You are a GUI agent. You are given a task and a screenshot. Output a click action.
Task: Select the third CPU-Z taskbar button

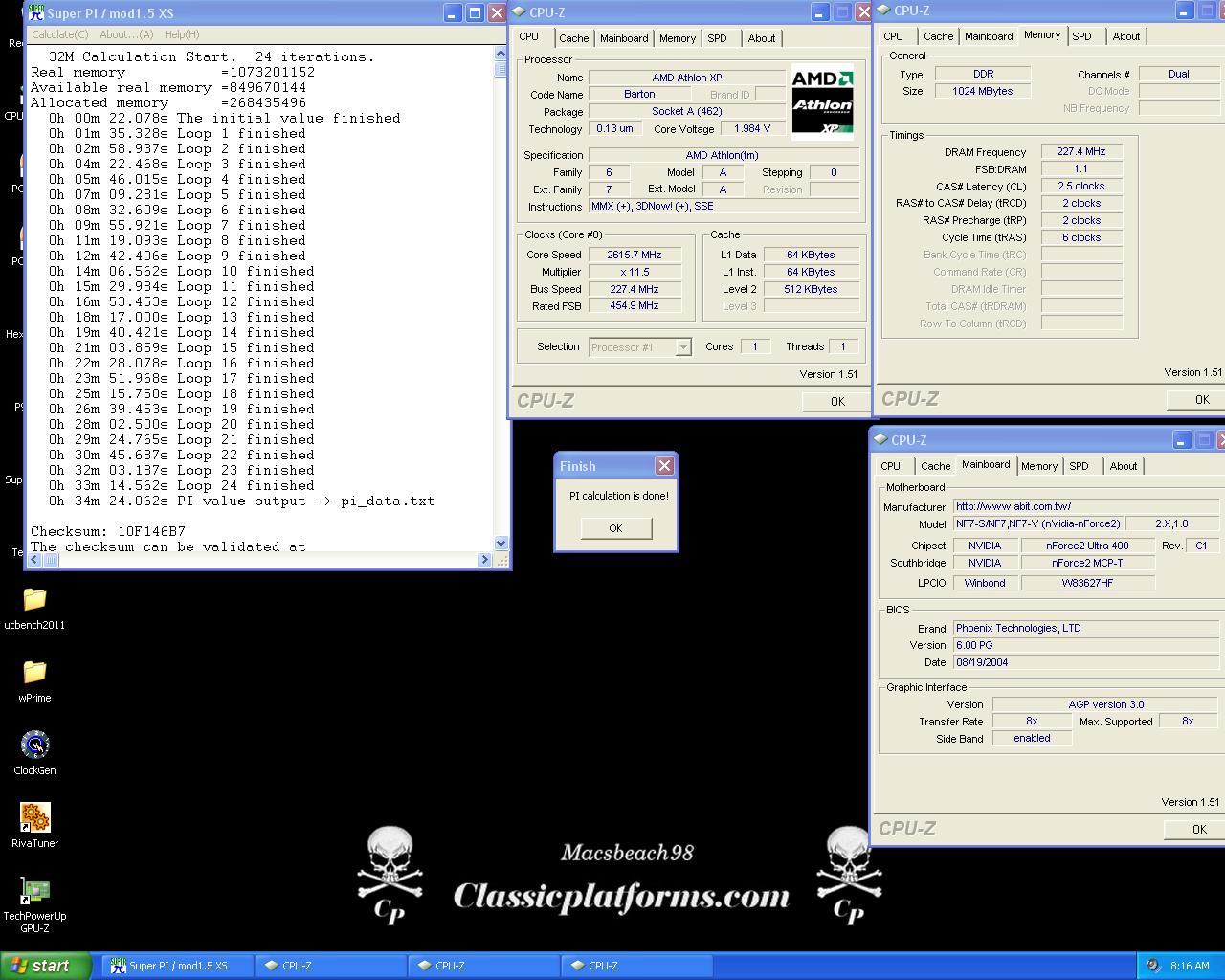(x=637, y=966)
